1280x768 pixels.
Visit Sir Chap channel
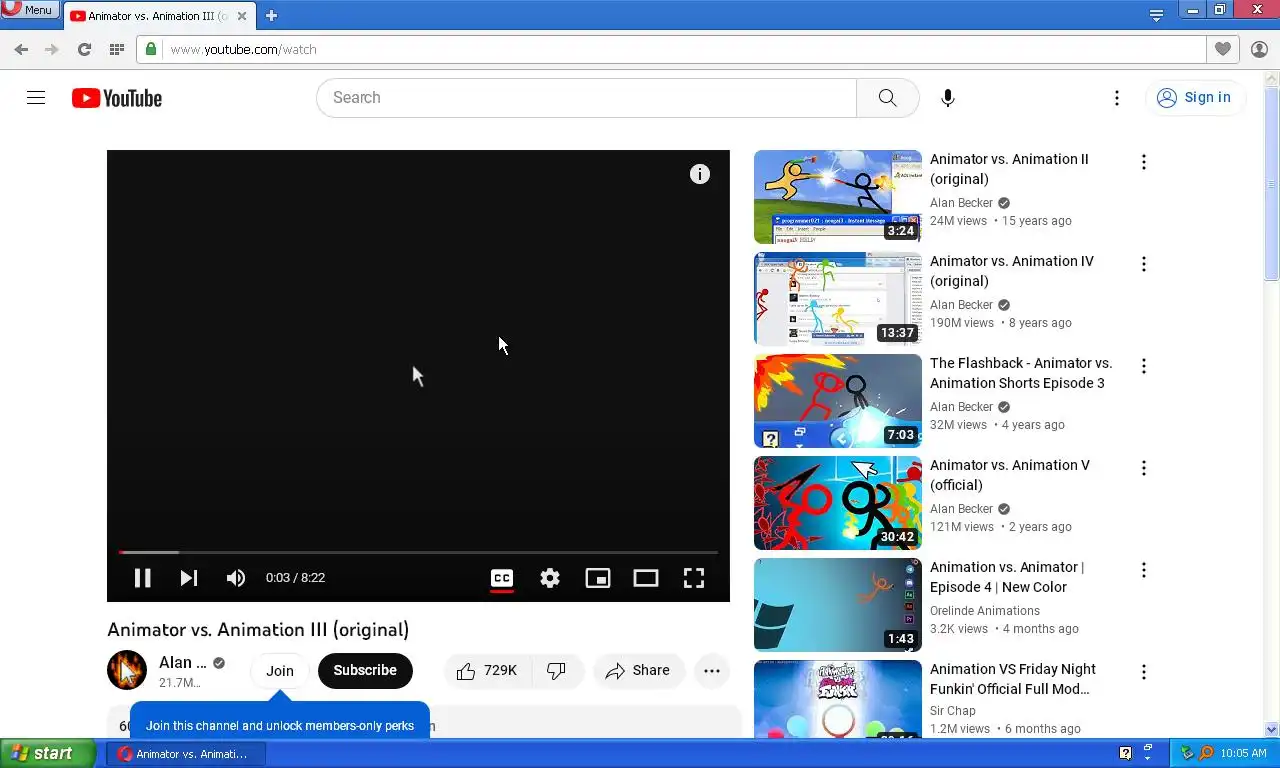(953, 711)
